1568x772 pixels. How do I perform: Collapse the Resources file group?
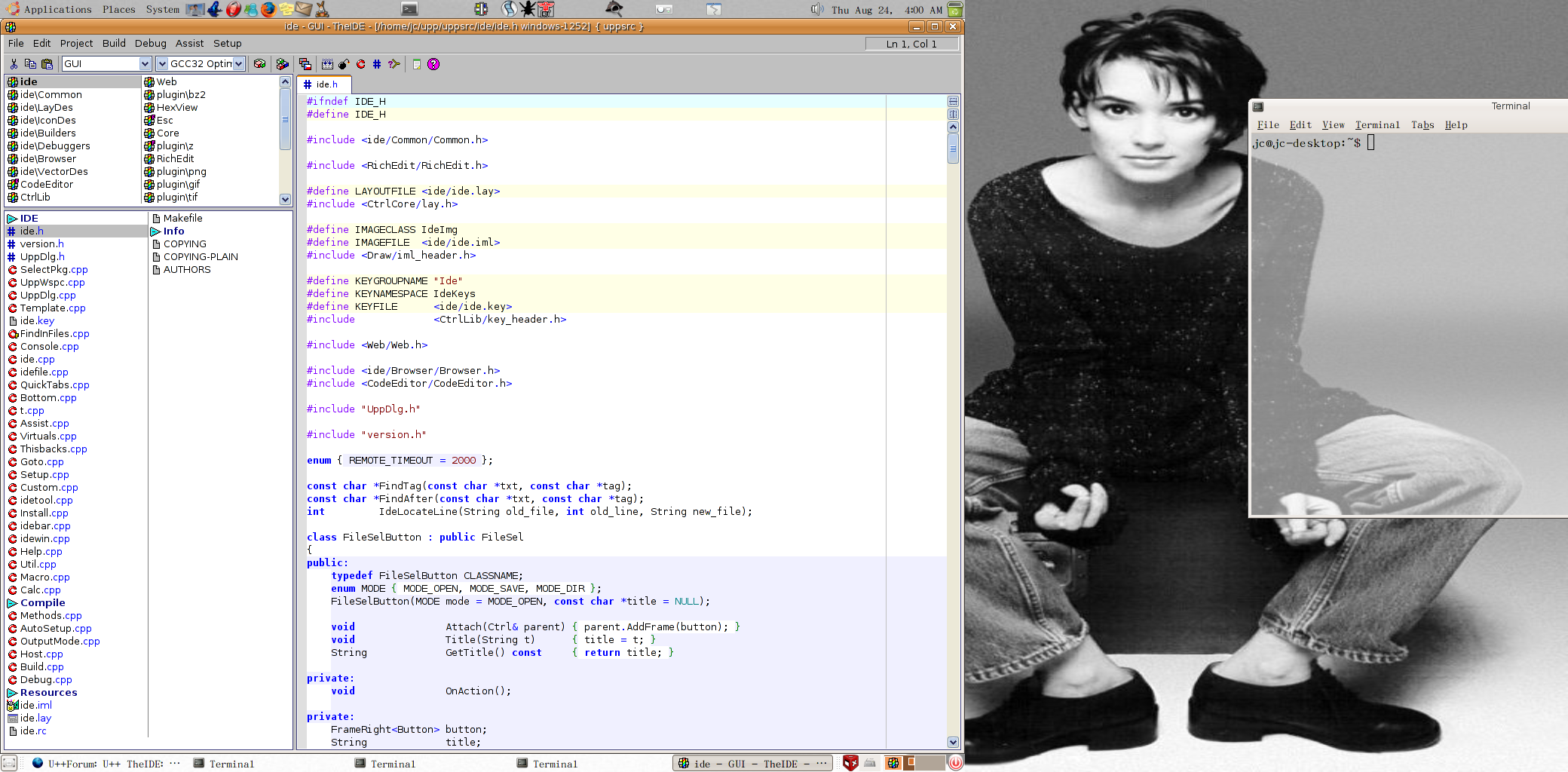(12, 693)
